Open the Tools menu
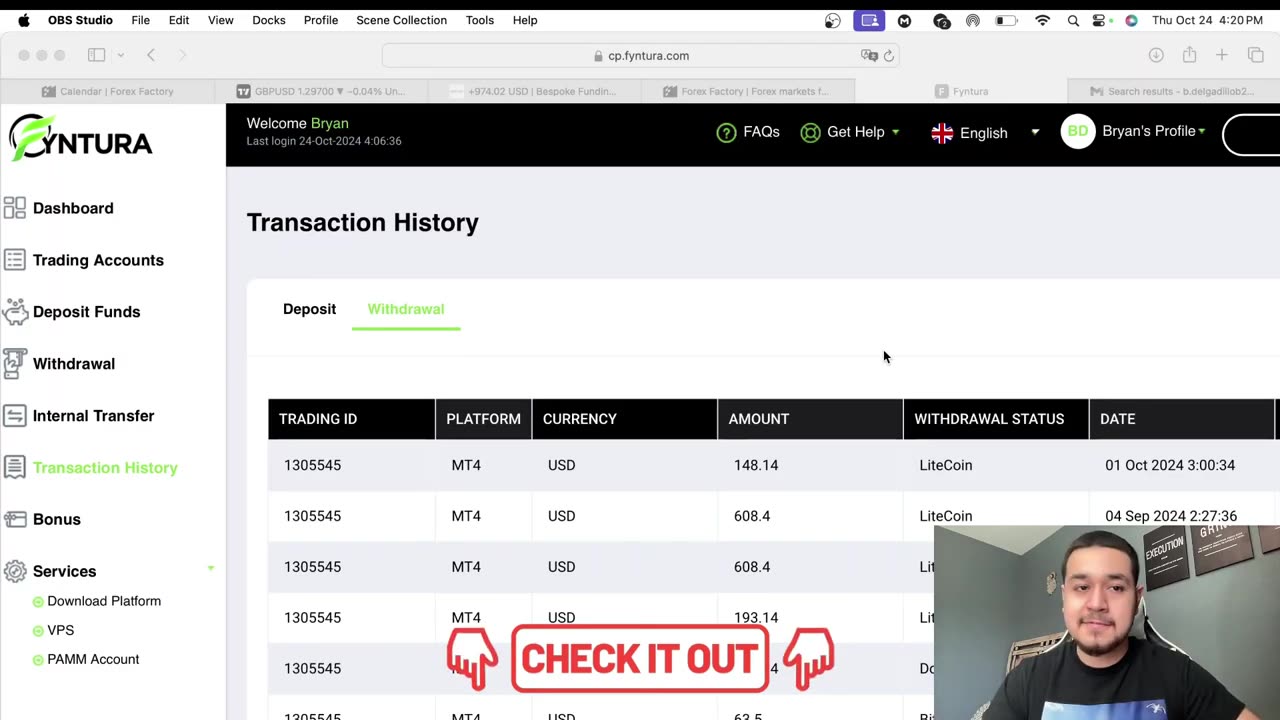The height and width of the screenshot is (720, 1280). [x=480, y=20]
